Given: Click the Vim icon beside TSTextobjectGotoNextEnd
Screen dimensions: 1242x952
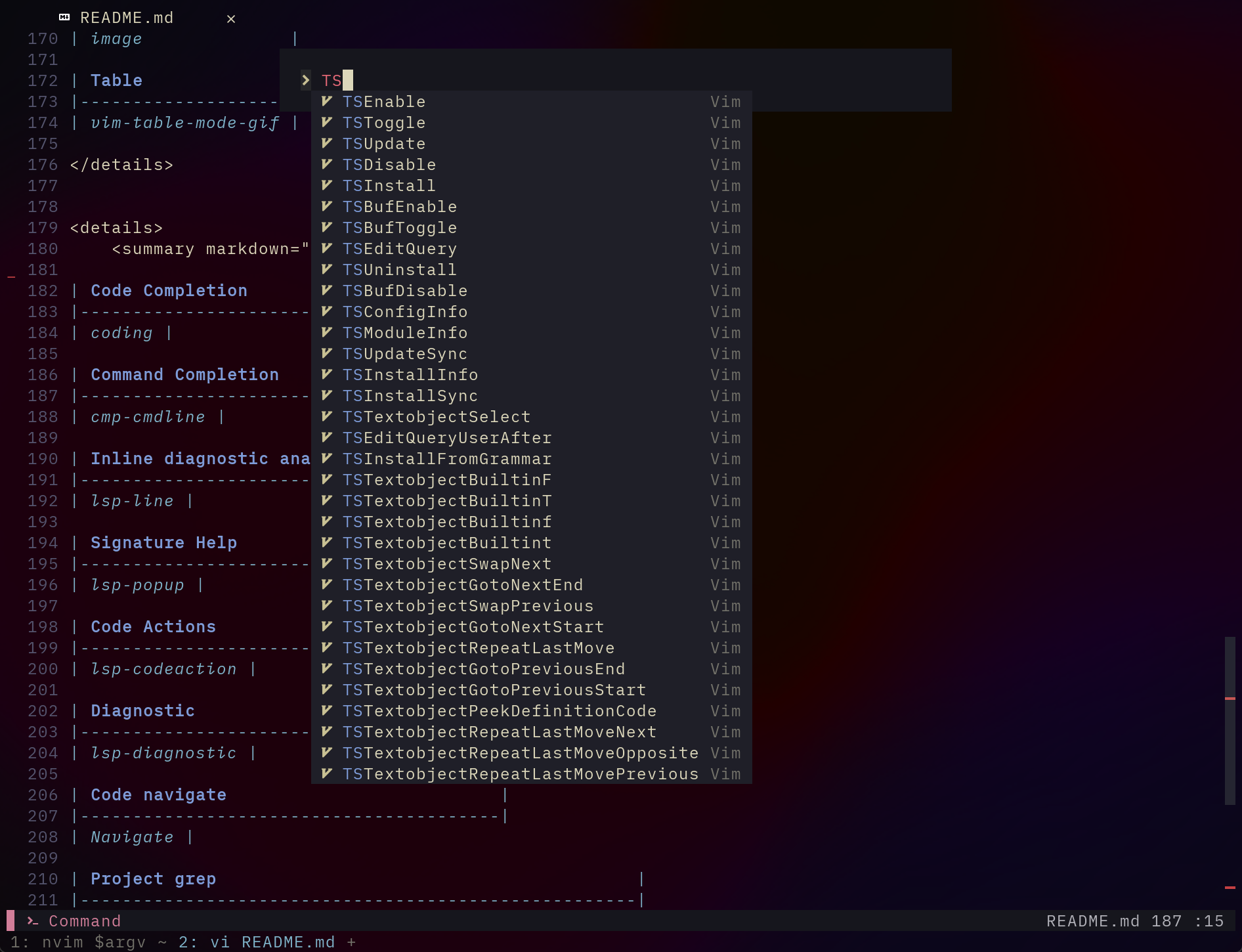Looking at the screenshot, I should [327, 584].
